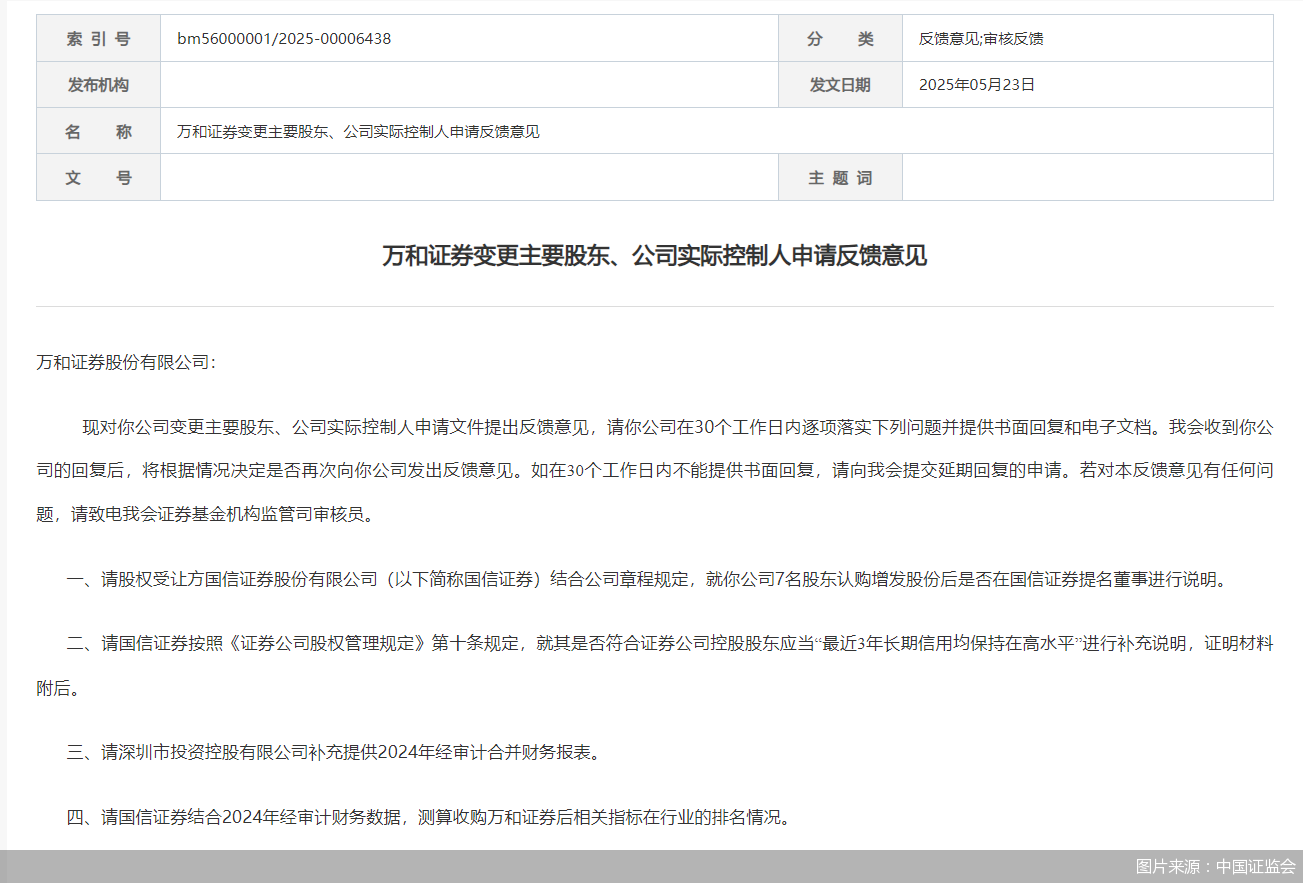Click the 名称 label cell

[98, 131]
